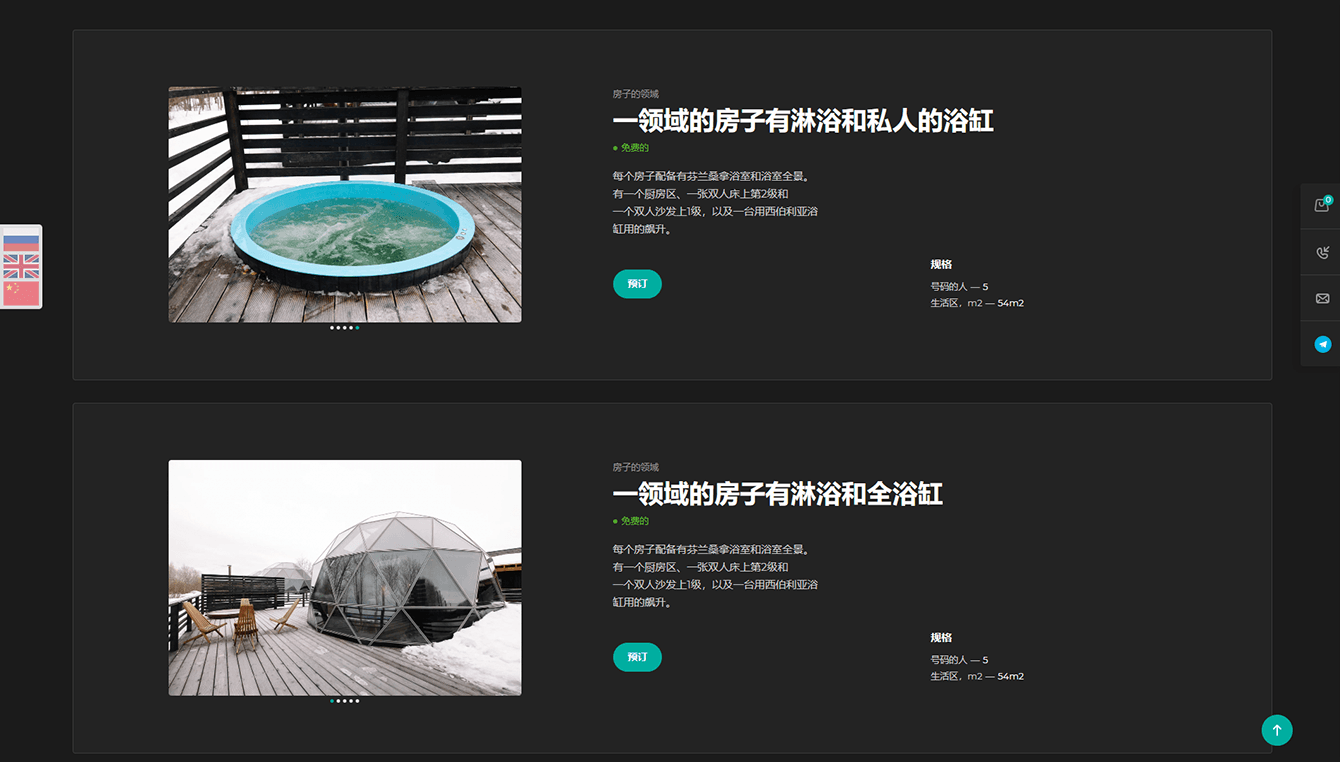The height and width of the screenshot is (762, 1340).
Task: Click the 预订 button for the full bathtub house
Action: [637, 657]
